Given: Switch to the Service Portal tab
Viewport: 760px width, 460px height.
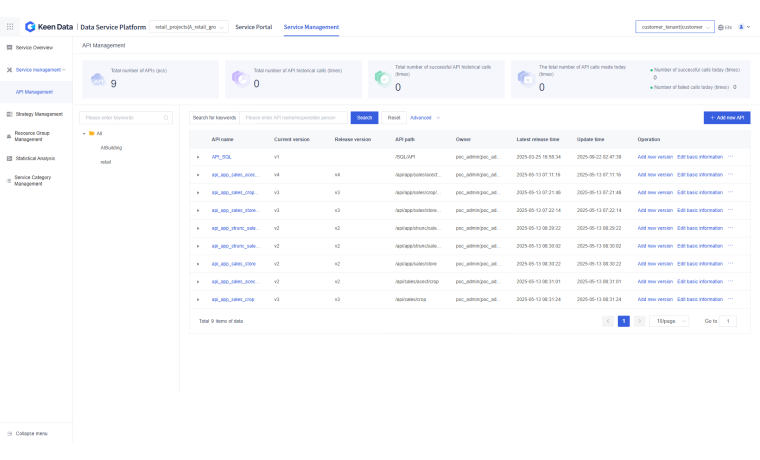Looking at the screenshot, I should point(253,27).
